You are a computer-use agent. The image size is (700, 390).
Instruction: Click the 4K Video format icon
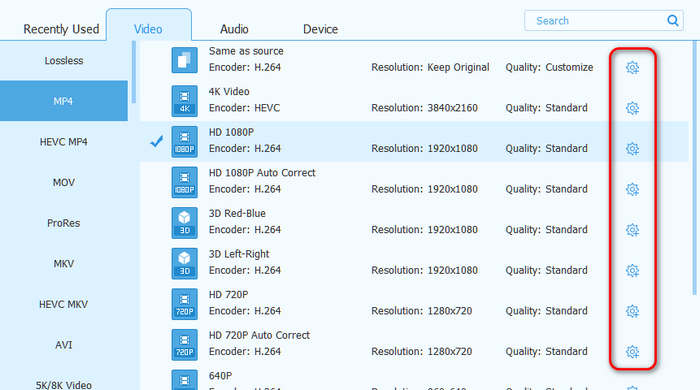(x=184, y=101)
